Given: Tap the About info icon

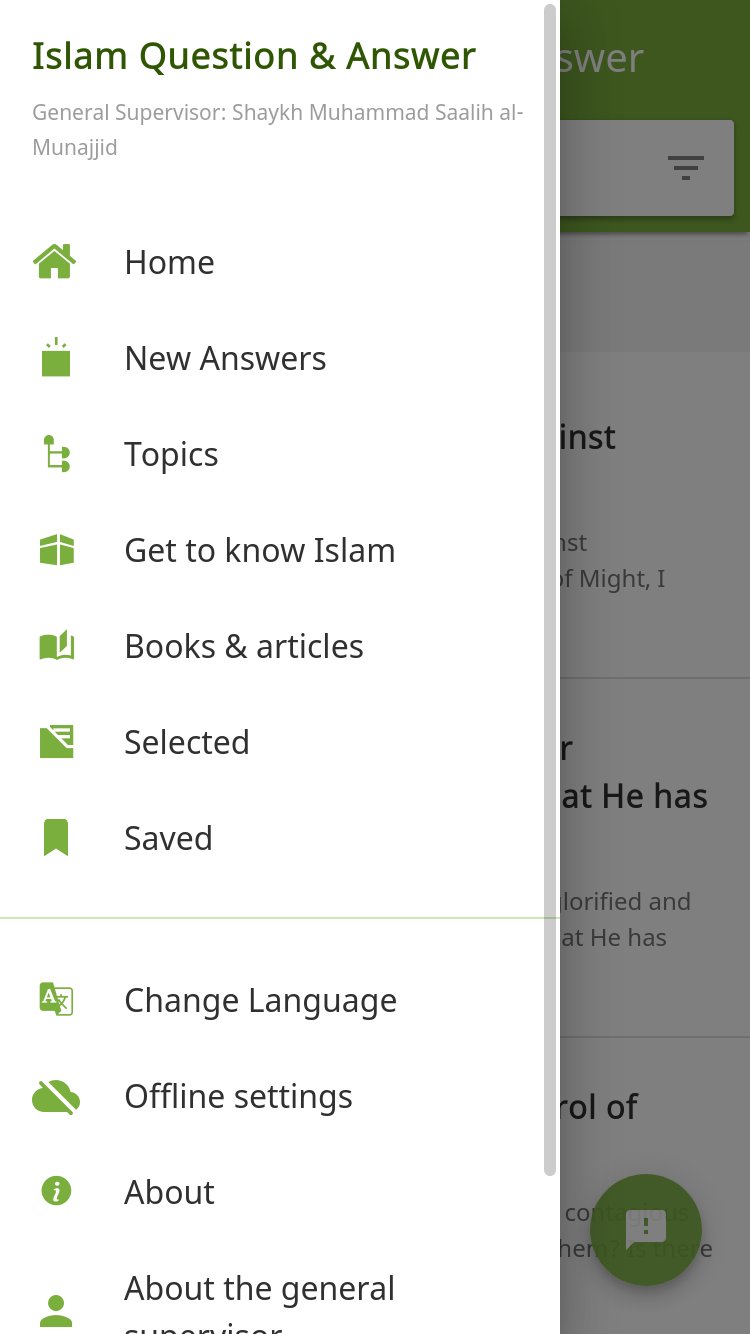Looking at the screenshot, I should tap(56, 1192).
